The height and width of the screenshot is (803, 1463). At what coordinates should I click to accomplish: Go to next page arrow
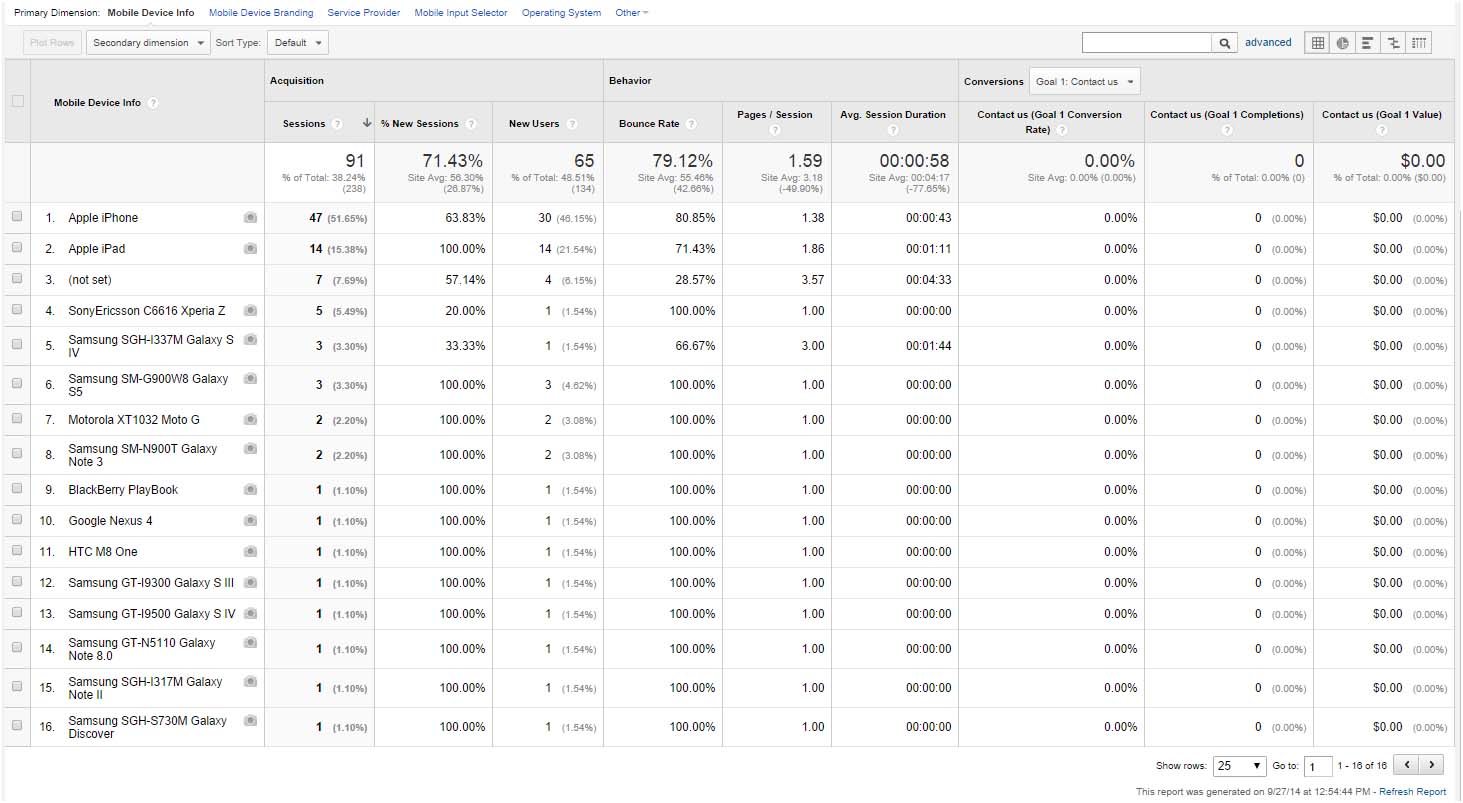[x=1432, y=765]
